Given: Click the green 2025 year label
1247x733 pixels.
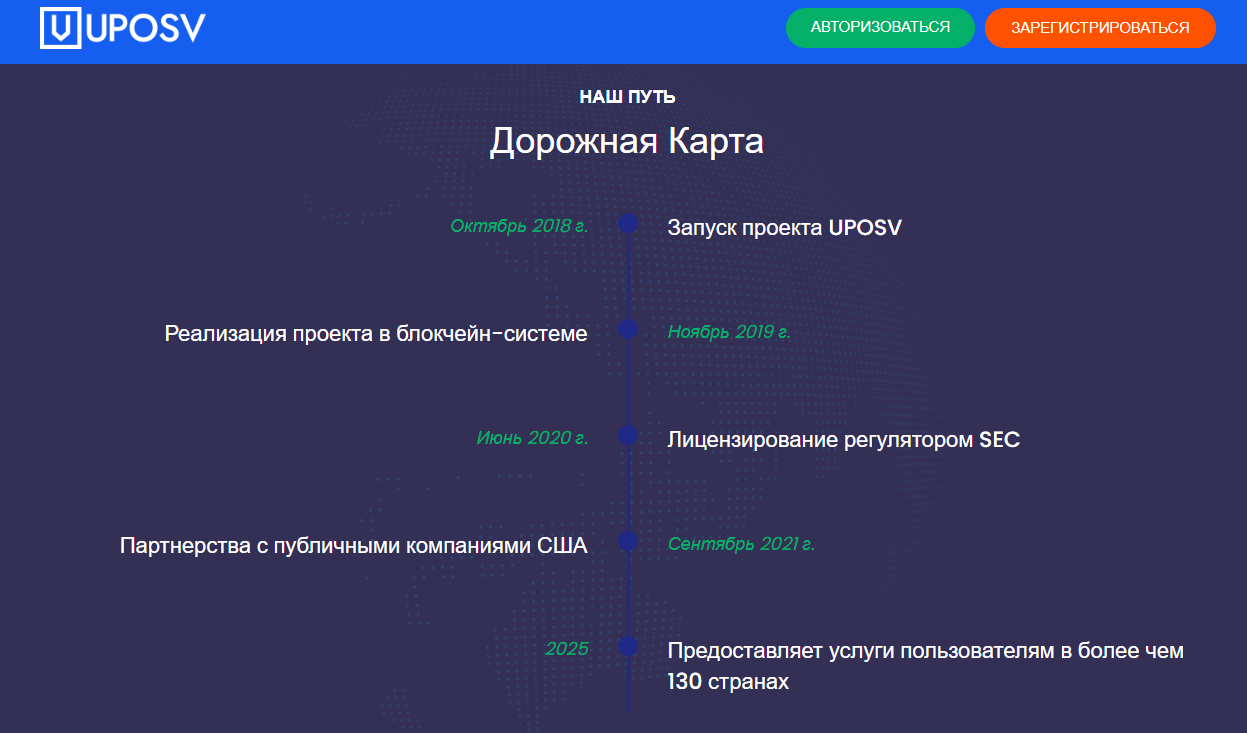Looking at the screenshot, I should tap(566, 649).
